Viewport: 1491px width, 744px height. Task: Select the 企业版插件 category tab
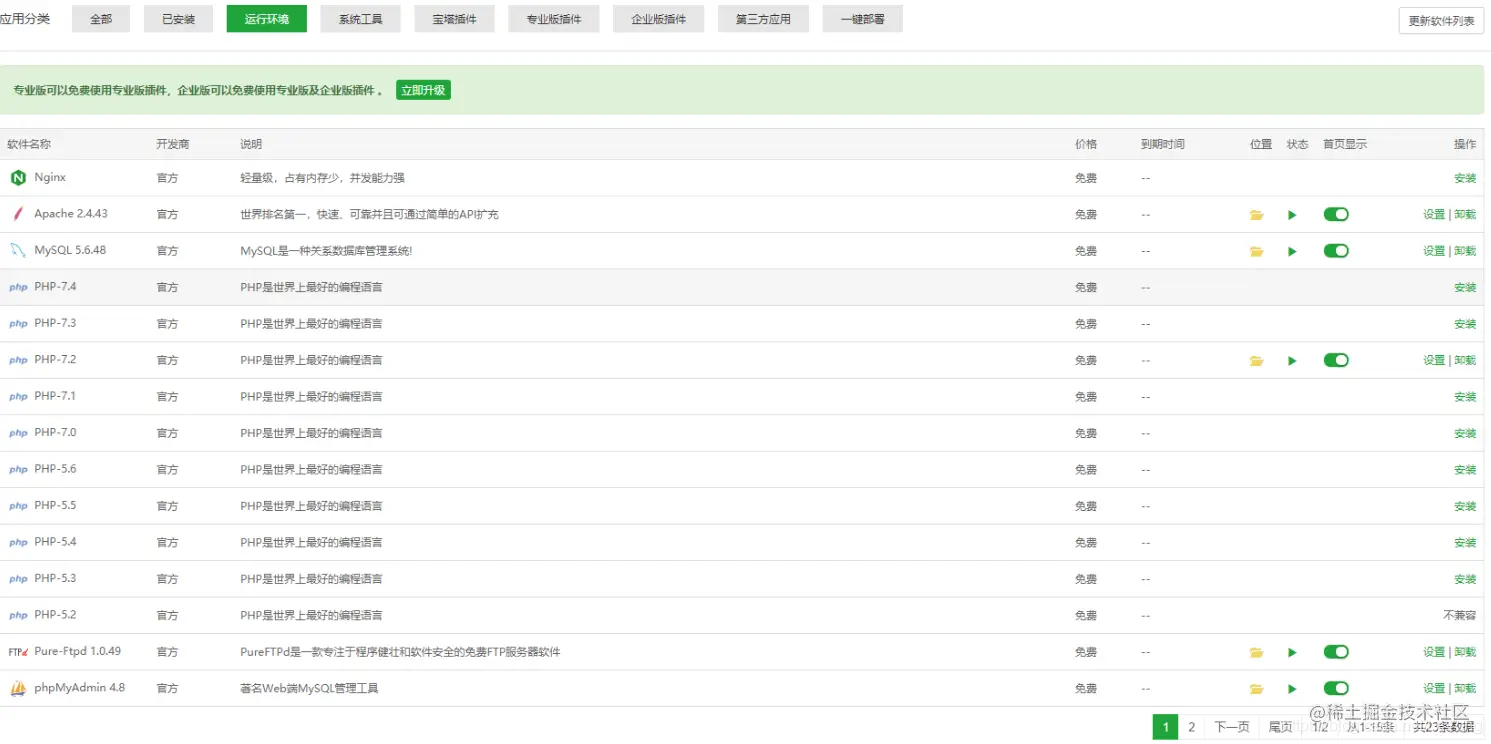point(659,19)
